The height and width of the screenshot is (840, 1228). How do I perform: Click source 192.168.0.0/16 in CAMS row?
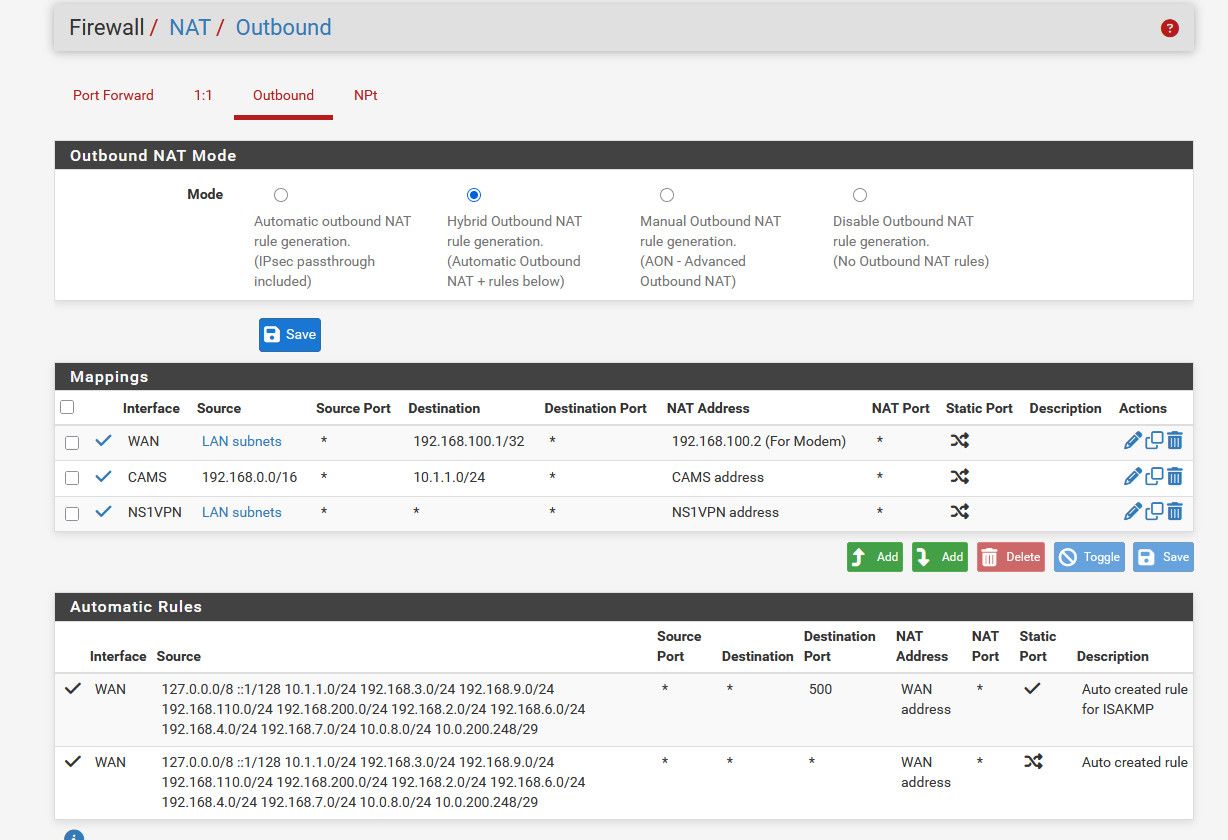(x=249, y=477)
